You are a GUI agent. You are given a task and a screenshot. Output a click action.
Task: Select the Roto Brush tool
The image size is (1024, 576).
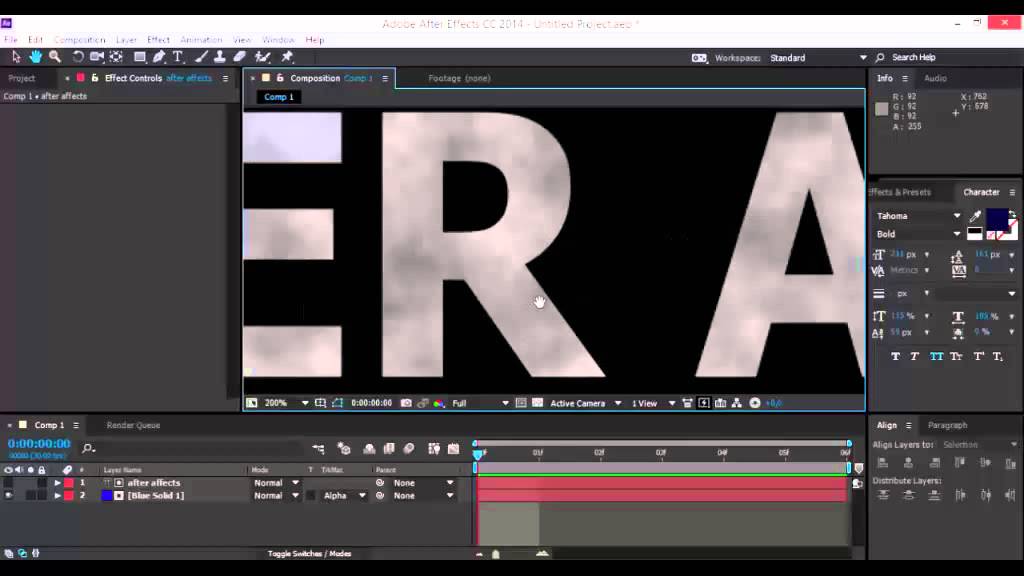tap(263, 57)
